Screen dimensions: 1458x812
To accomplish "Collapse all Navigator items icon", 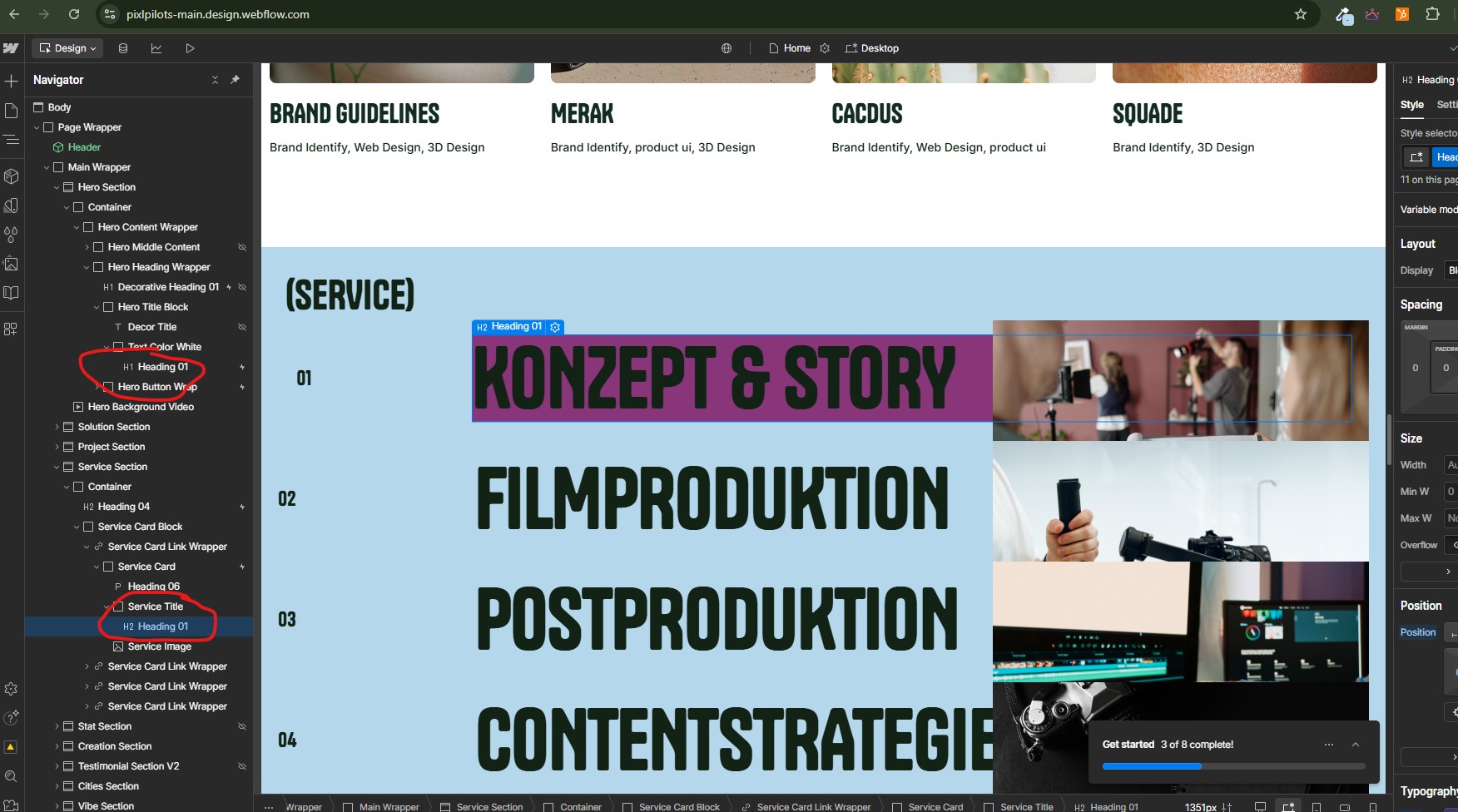I will 215,80.
